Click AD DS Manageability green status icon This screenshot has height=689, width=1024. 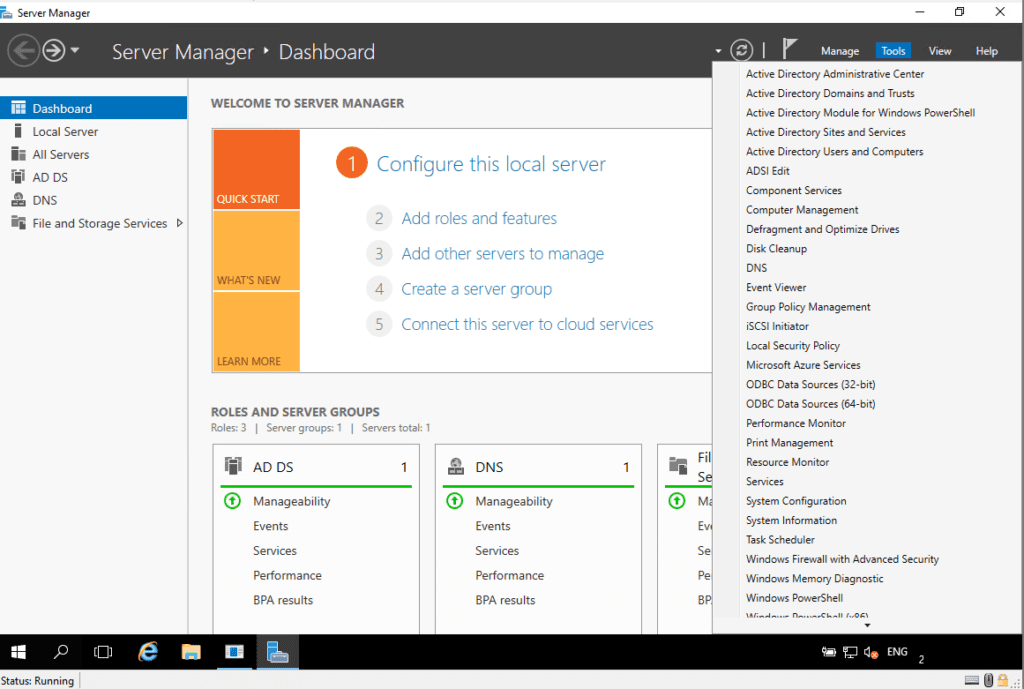pyautogui.click(x=232, y=501)
